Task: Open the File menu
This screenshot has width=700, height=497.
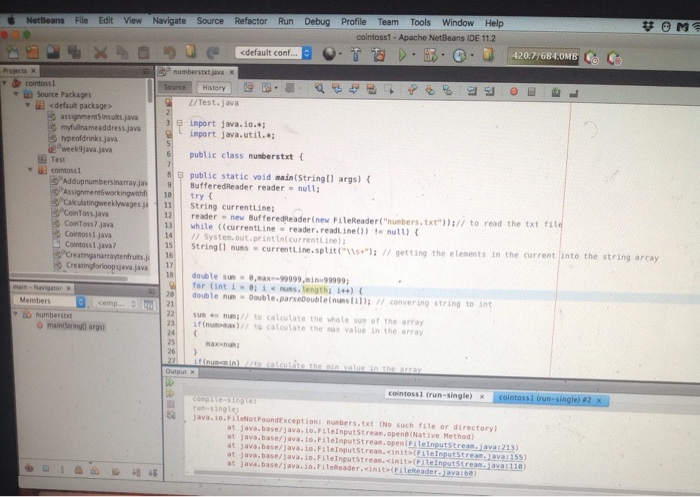Action: (81, 21)
